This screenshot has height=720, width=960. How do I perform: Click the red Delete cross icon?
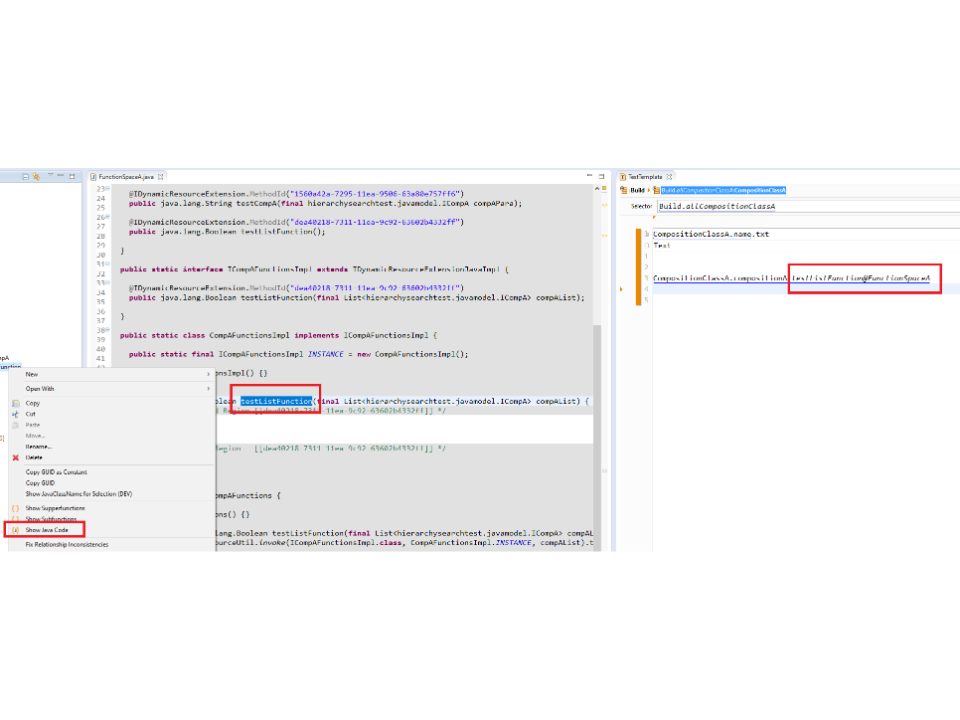[15, 457]
